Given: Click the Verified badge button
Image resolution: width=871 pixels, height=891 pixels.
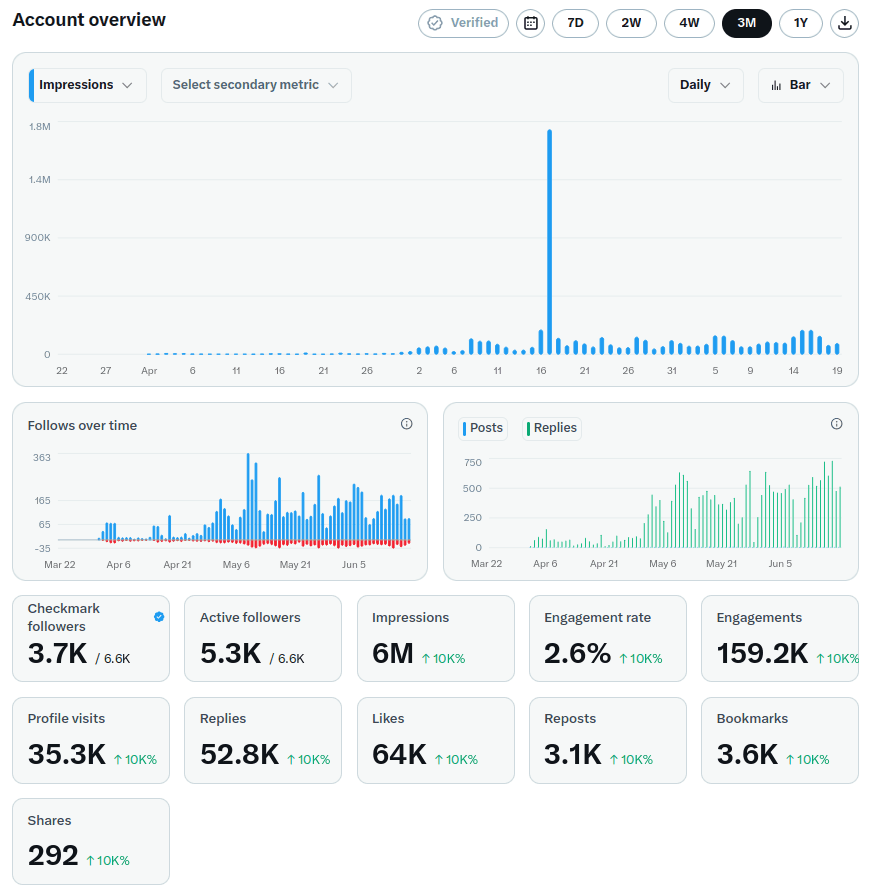Looking at the screenshot, I should point(463,23).
